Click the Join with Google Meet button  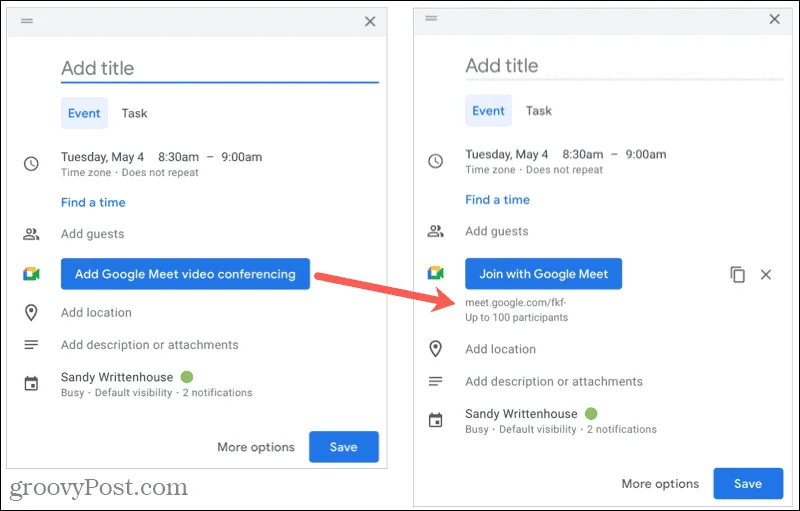tap(543, 274)
